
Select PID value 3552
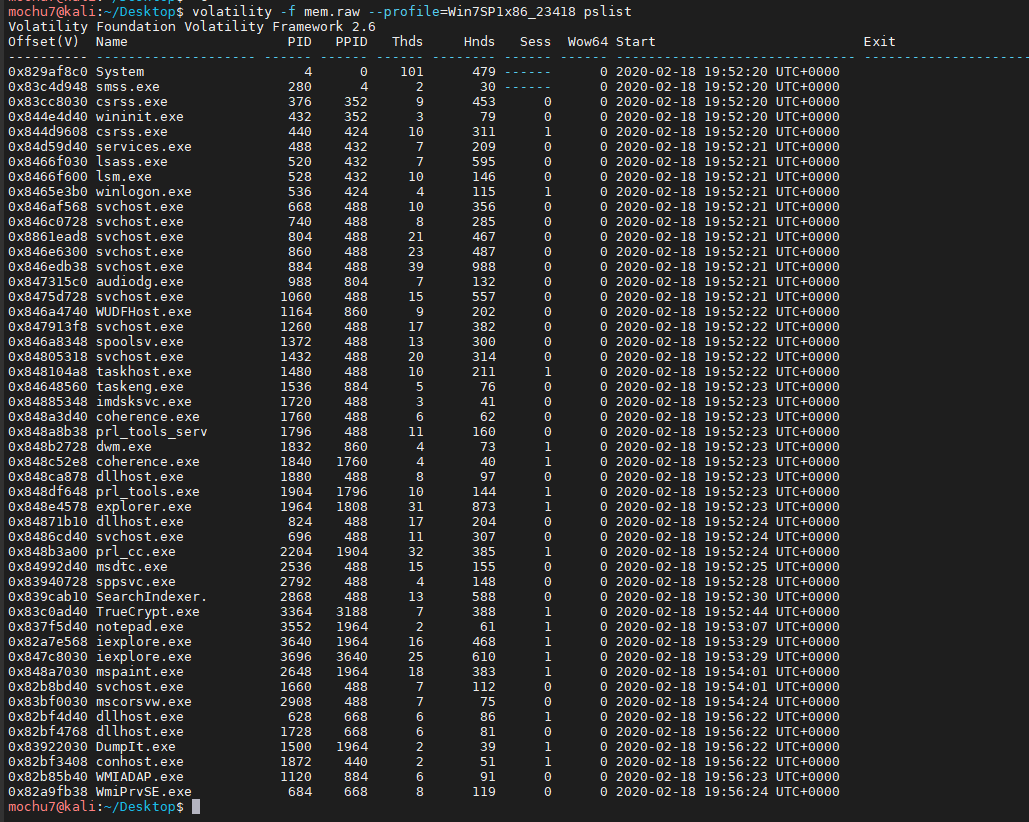(296, 627)
